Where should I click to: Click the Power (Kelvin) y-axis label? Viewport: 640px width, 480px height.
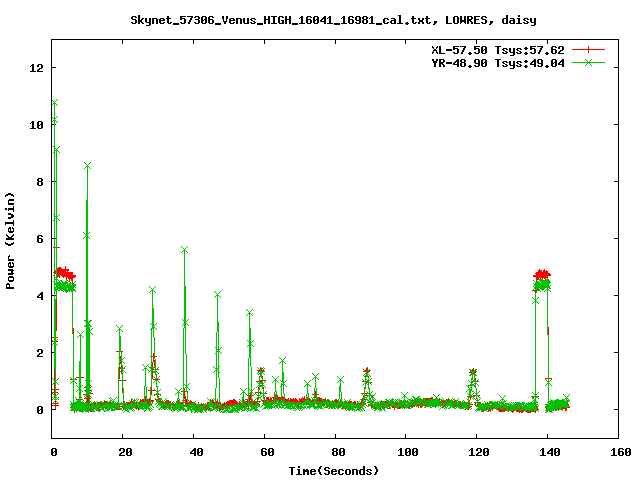pos(10,241)
